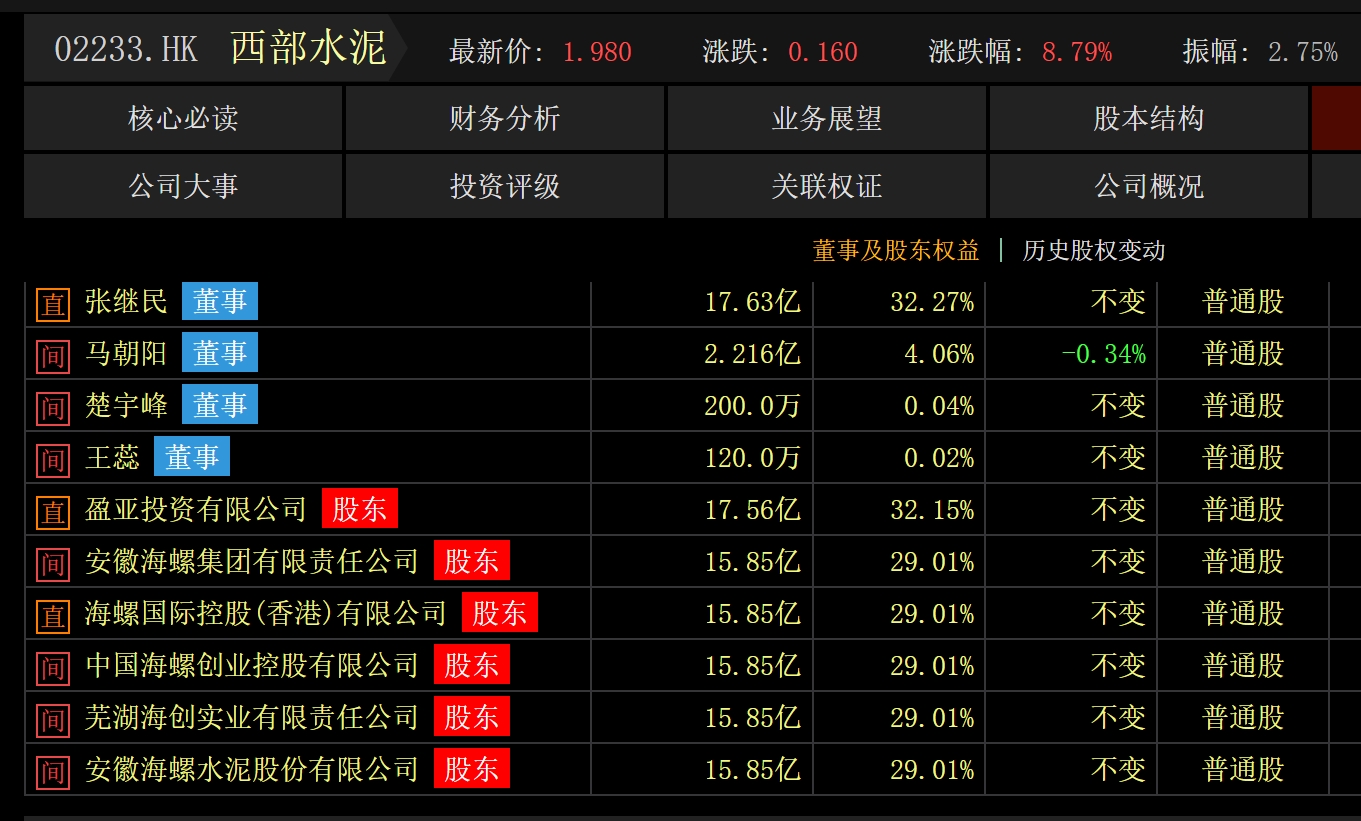Click the 间 icon beside 楚宇峰
Image resolution: width=1361 pixels, height=821 pixels.
(53, 408)
